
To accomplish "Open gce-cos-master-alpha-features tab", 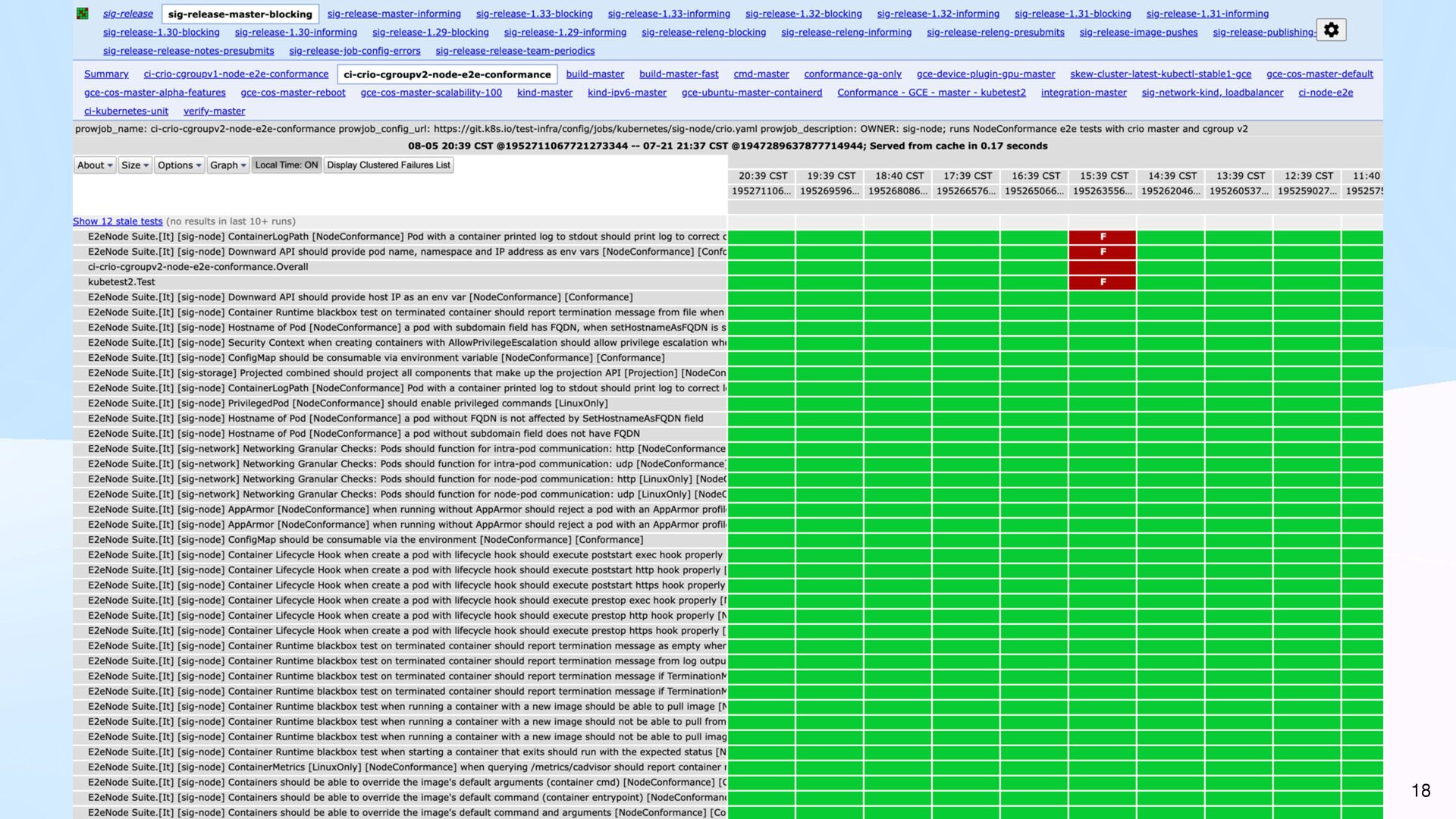I will tap(155, 93).
